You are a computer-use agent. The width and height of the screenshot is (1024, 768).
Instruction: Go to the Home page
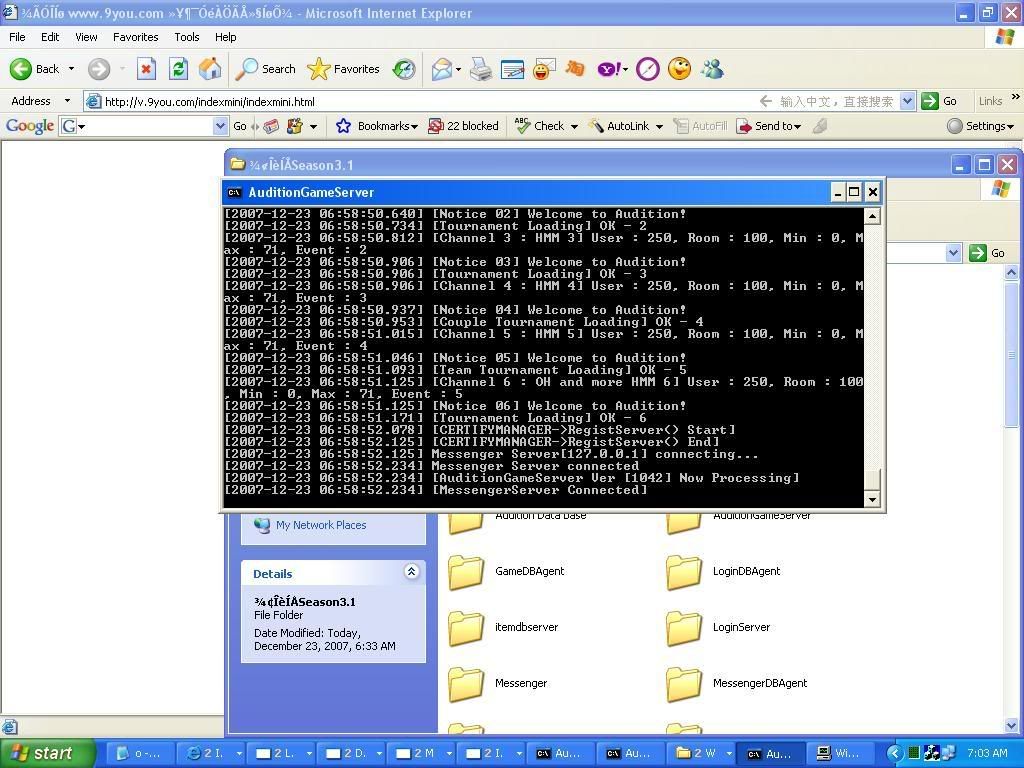[x=210, y=69]
